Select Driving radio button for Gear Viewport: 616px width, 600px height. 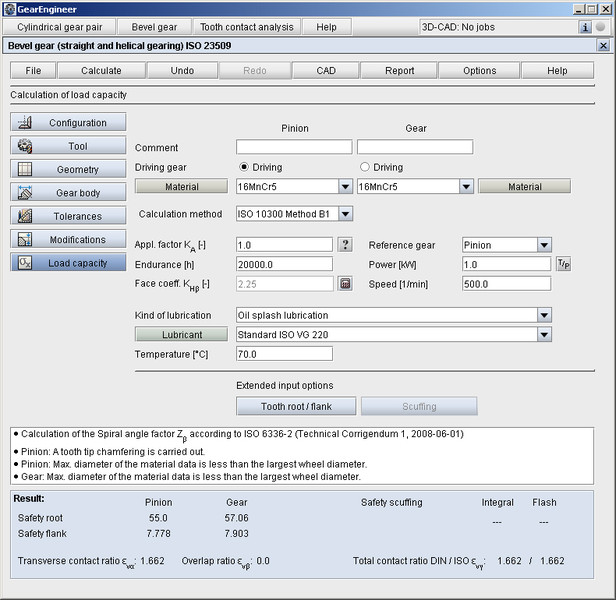(364, 167)
